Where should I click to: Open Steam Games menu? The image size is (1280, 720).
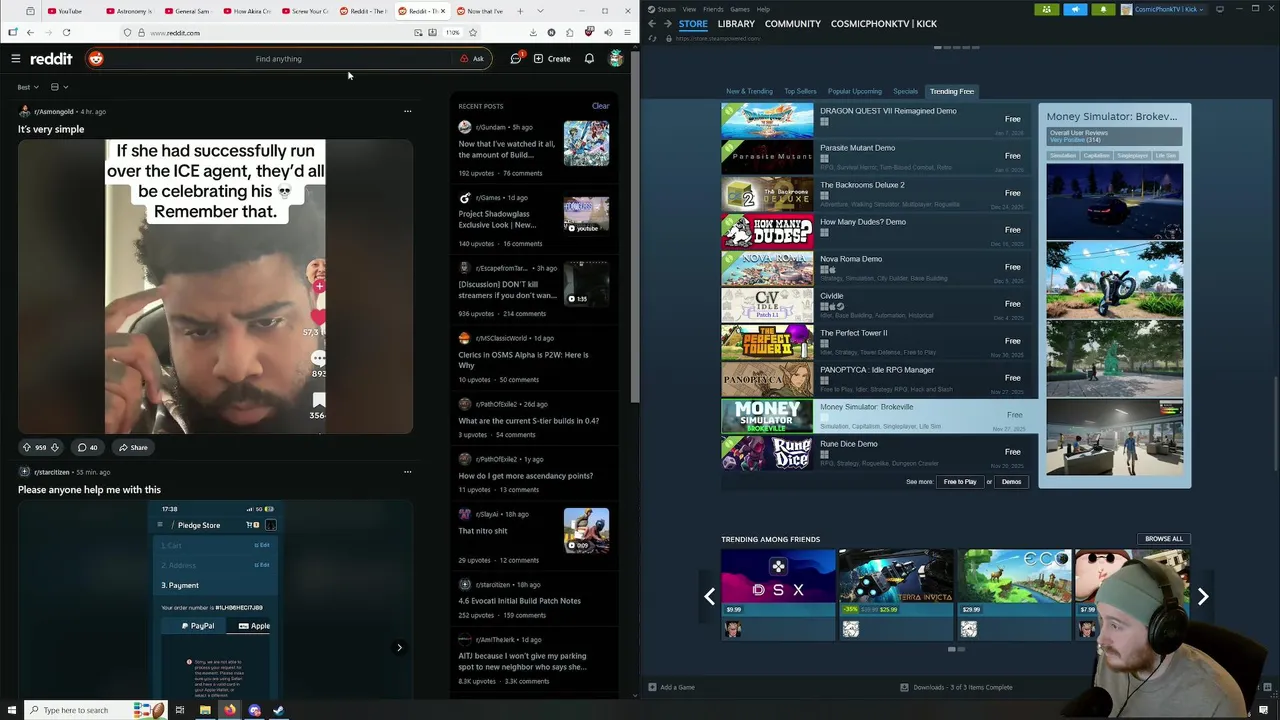click(x=739, y=9)
